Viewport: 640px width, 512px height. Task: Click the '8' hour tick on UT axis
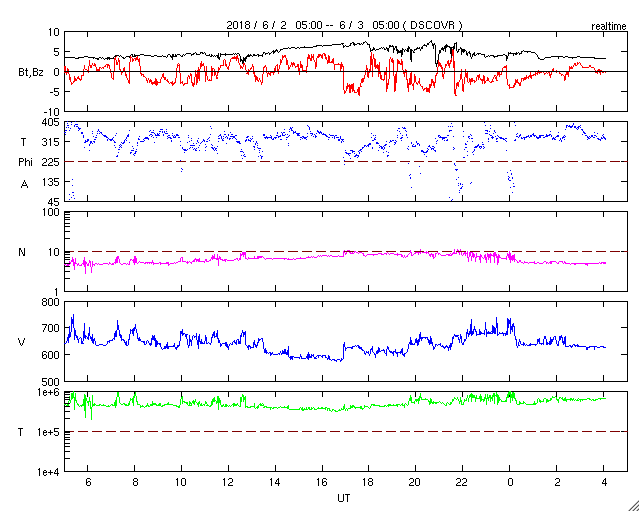tap(135, 483)
